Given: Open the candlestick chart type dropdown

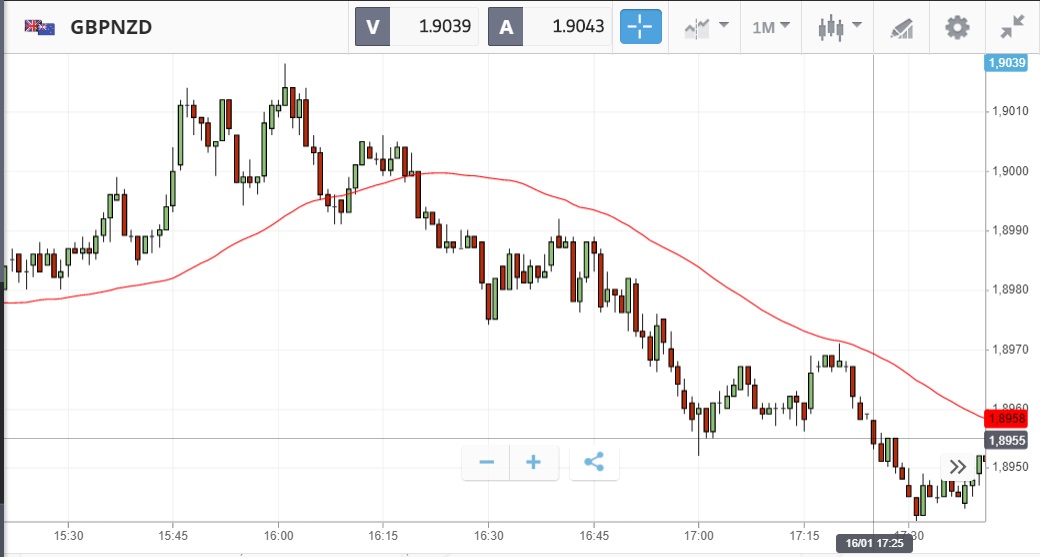Looking at the screenshot, I should [838, 27].
